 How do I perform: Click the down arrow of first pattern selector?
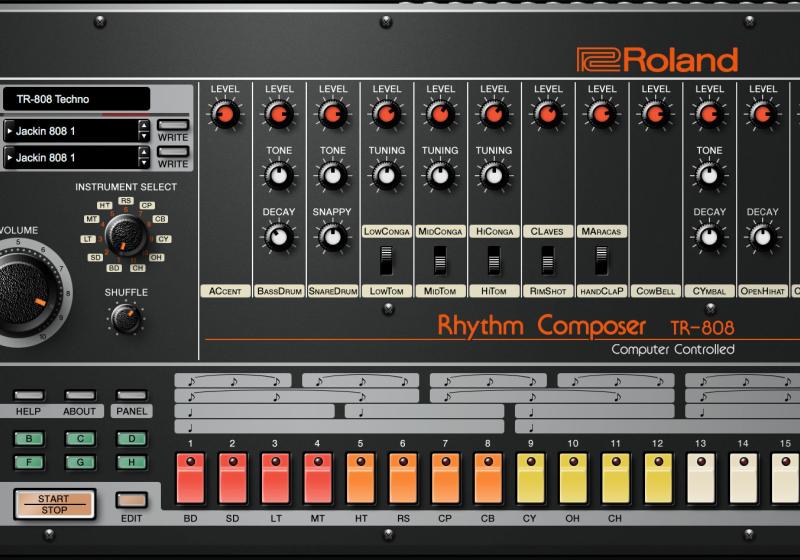(x=144, y=136)
